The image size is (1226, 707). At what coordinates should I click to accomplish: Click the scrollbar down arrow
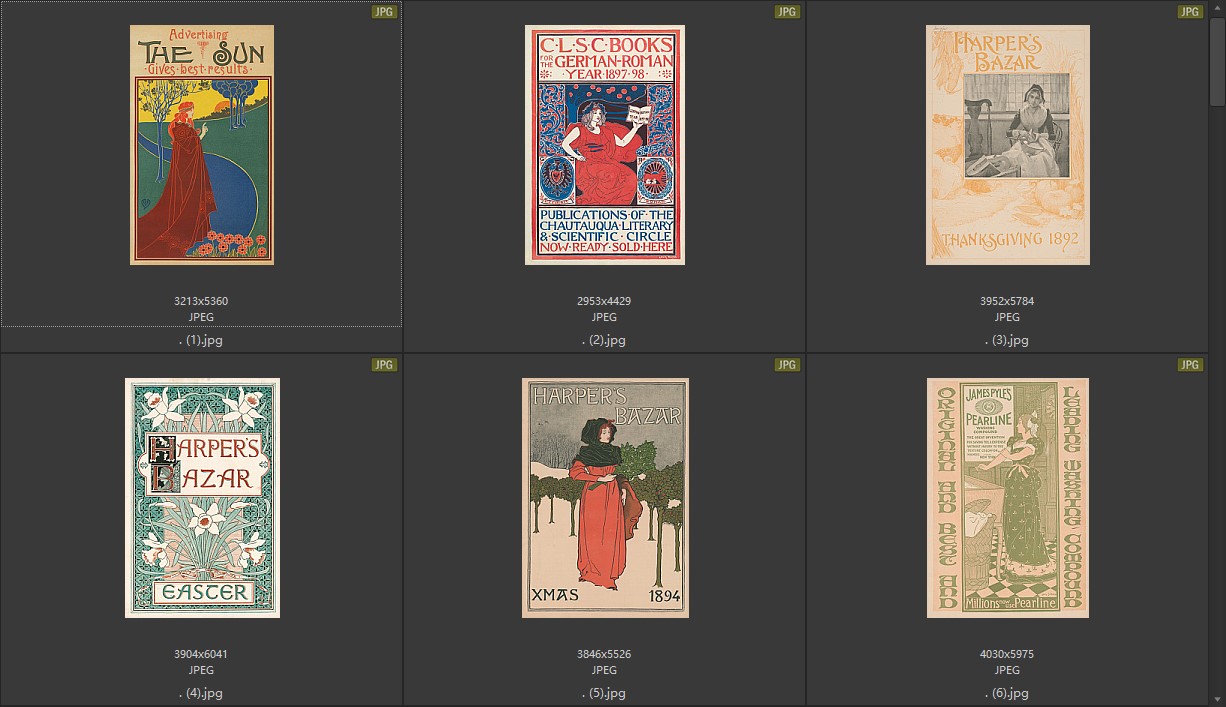1216,699
